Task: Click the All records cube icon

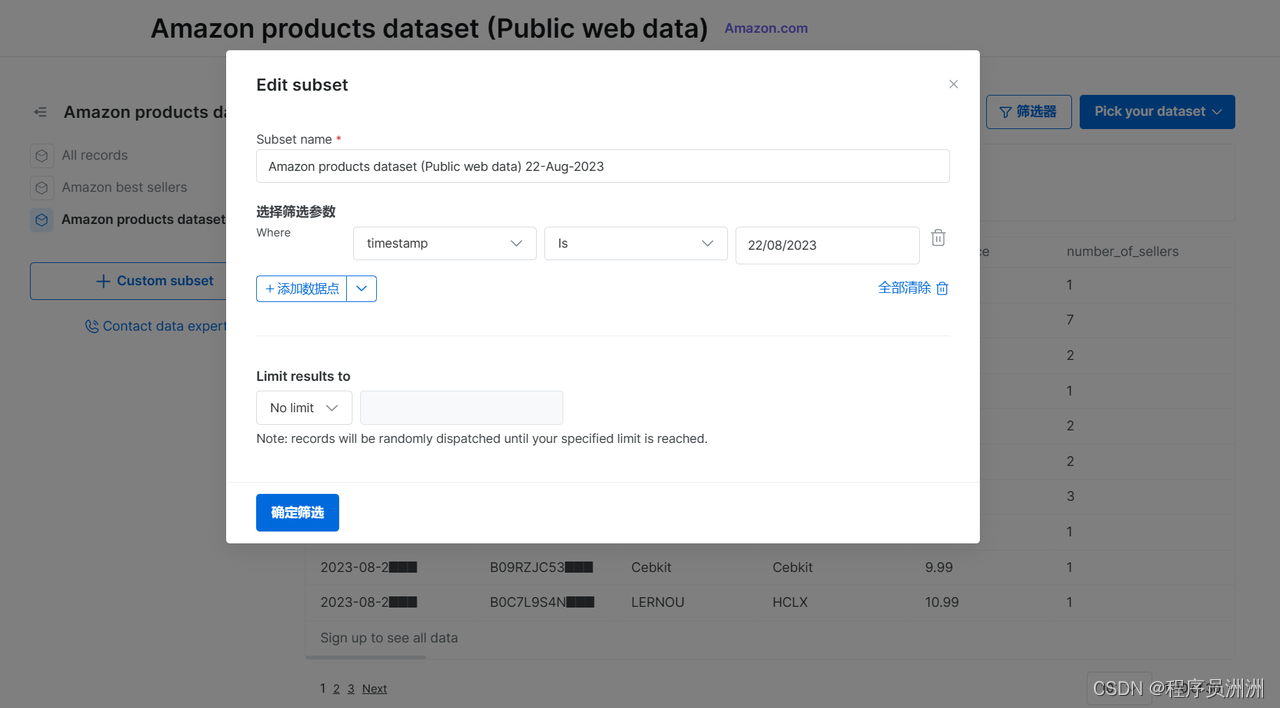Action: (x=41, y=156)
